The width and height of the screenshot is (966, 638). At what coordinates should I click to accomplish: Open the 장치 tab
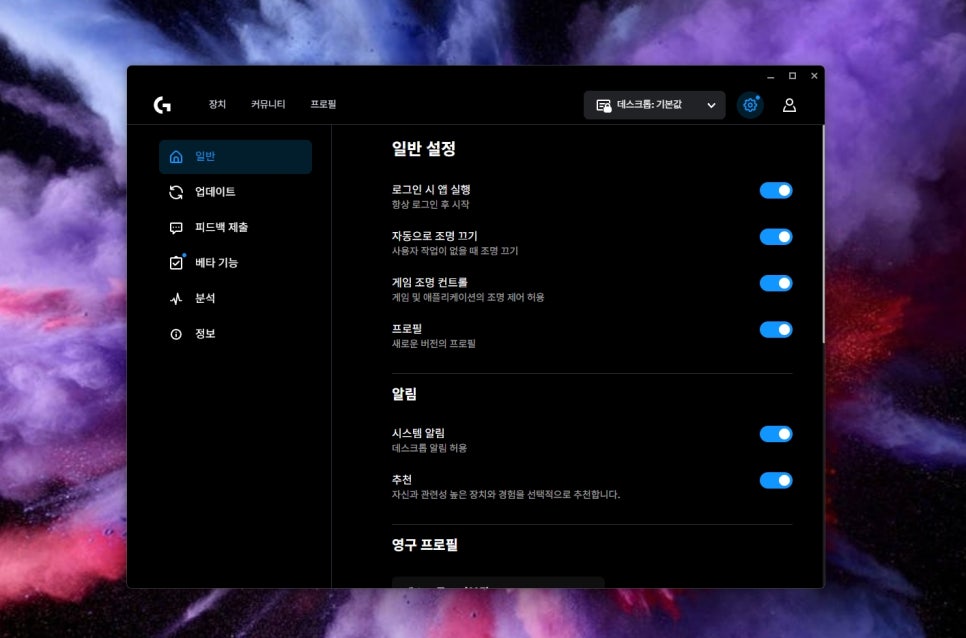tap(217, 105)
